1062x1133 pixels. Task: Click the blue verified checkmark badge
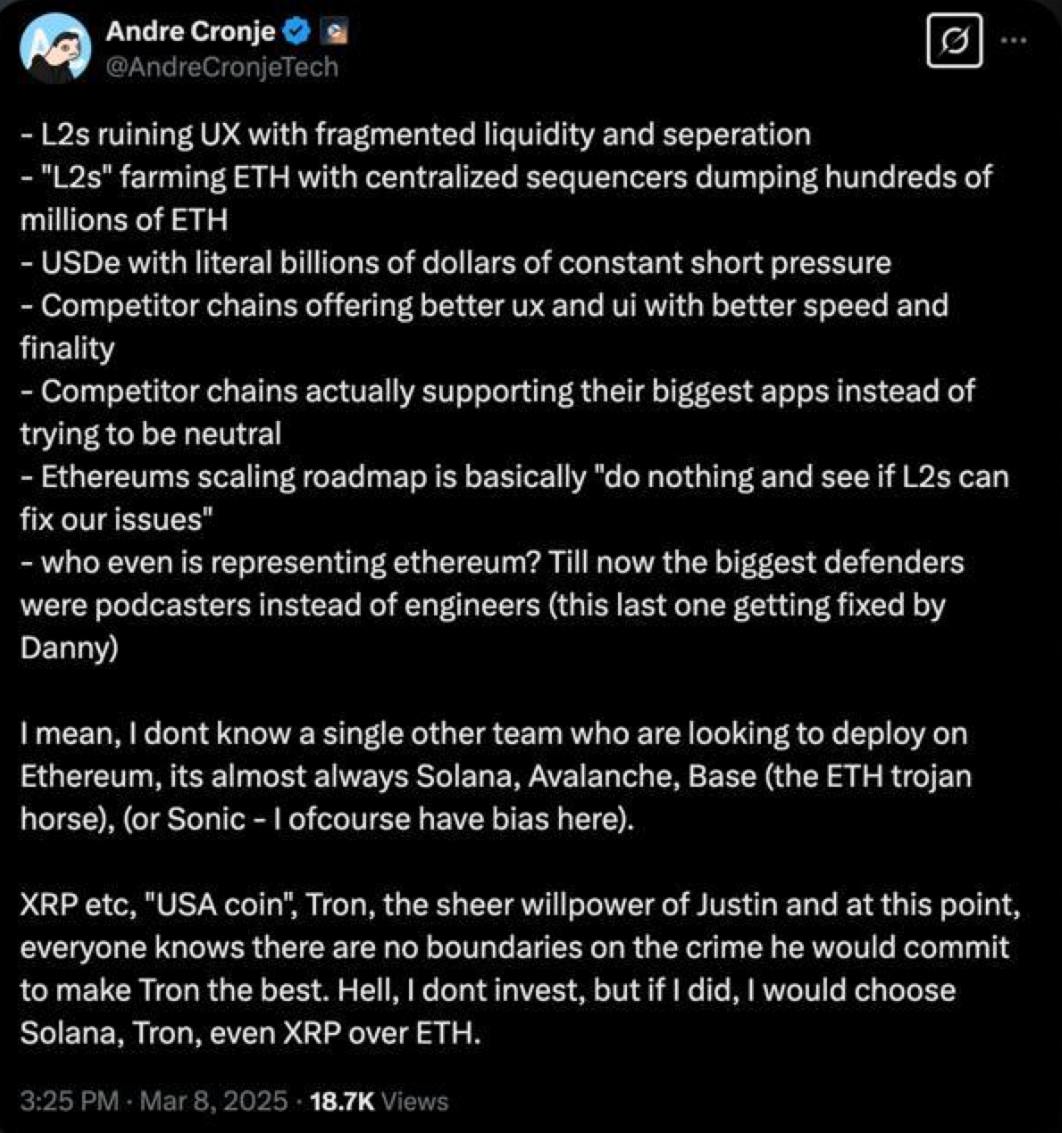298,30
